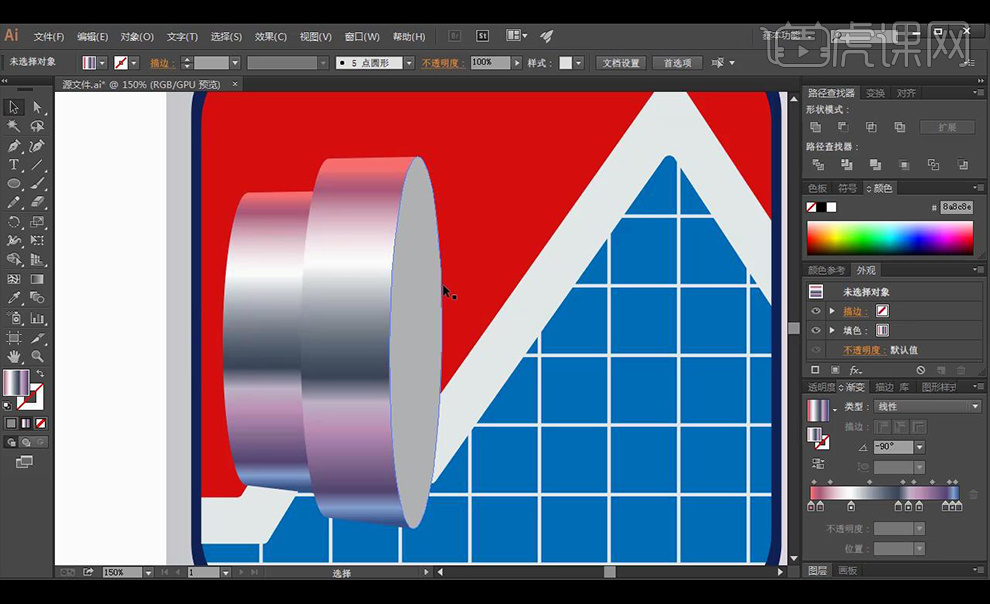The image size is (990, 604).
Task: Select the Zoom magnifier tool
Action: 37,357
